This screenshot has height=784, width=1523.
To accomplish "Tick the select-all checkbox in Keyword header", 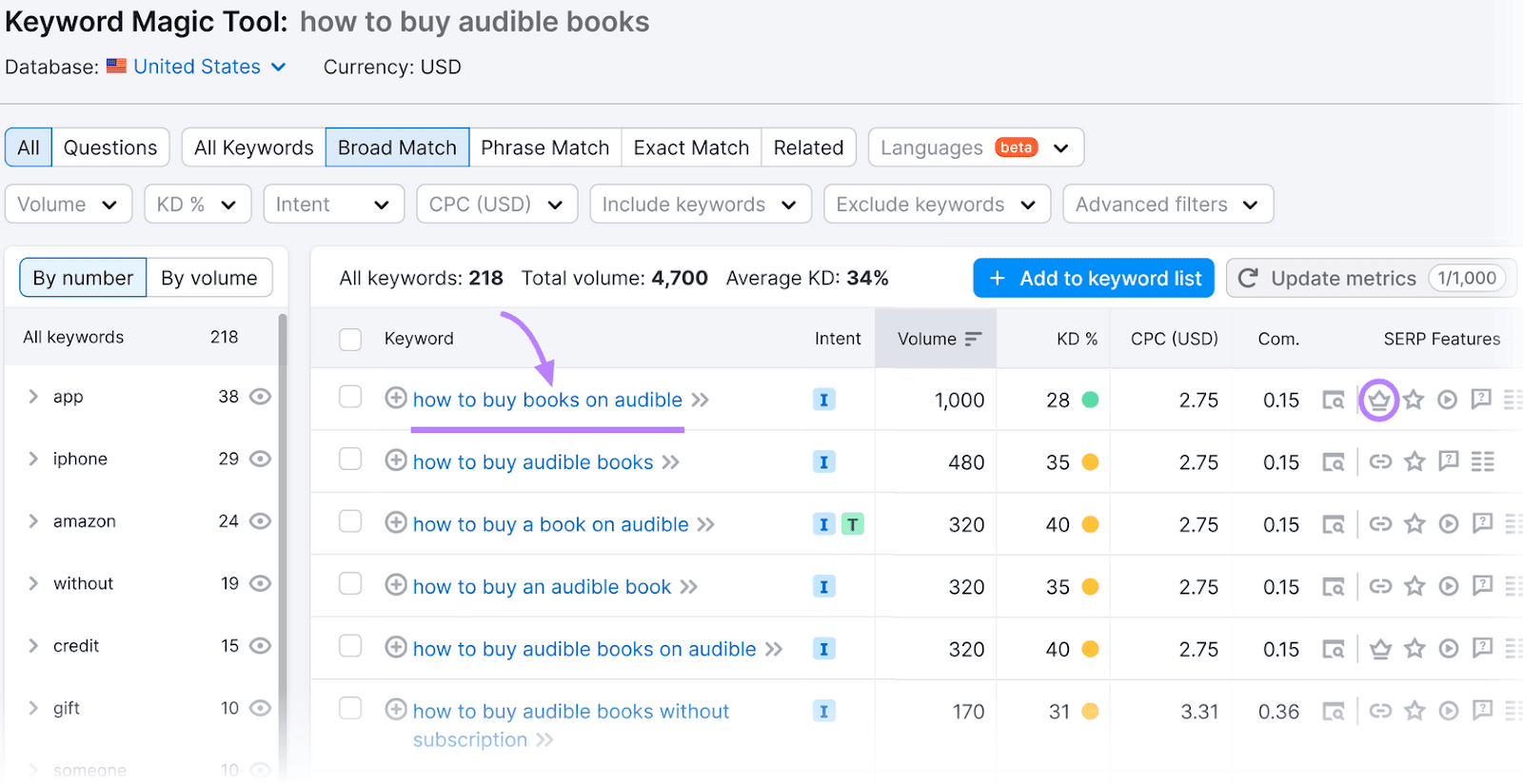I will (350, 339).
